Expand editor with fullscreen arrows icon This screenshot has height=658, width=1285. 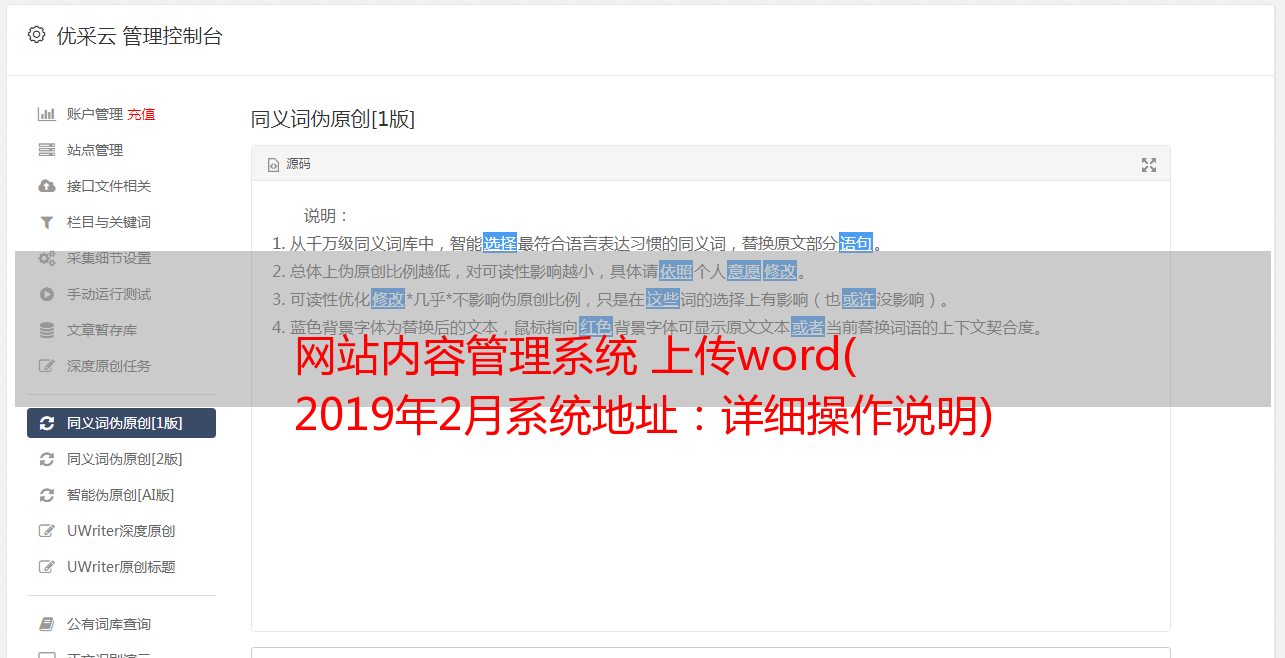point(1149,165)
